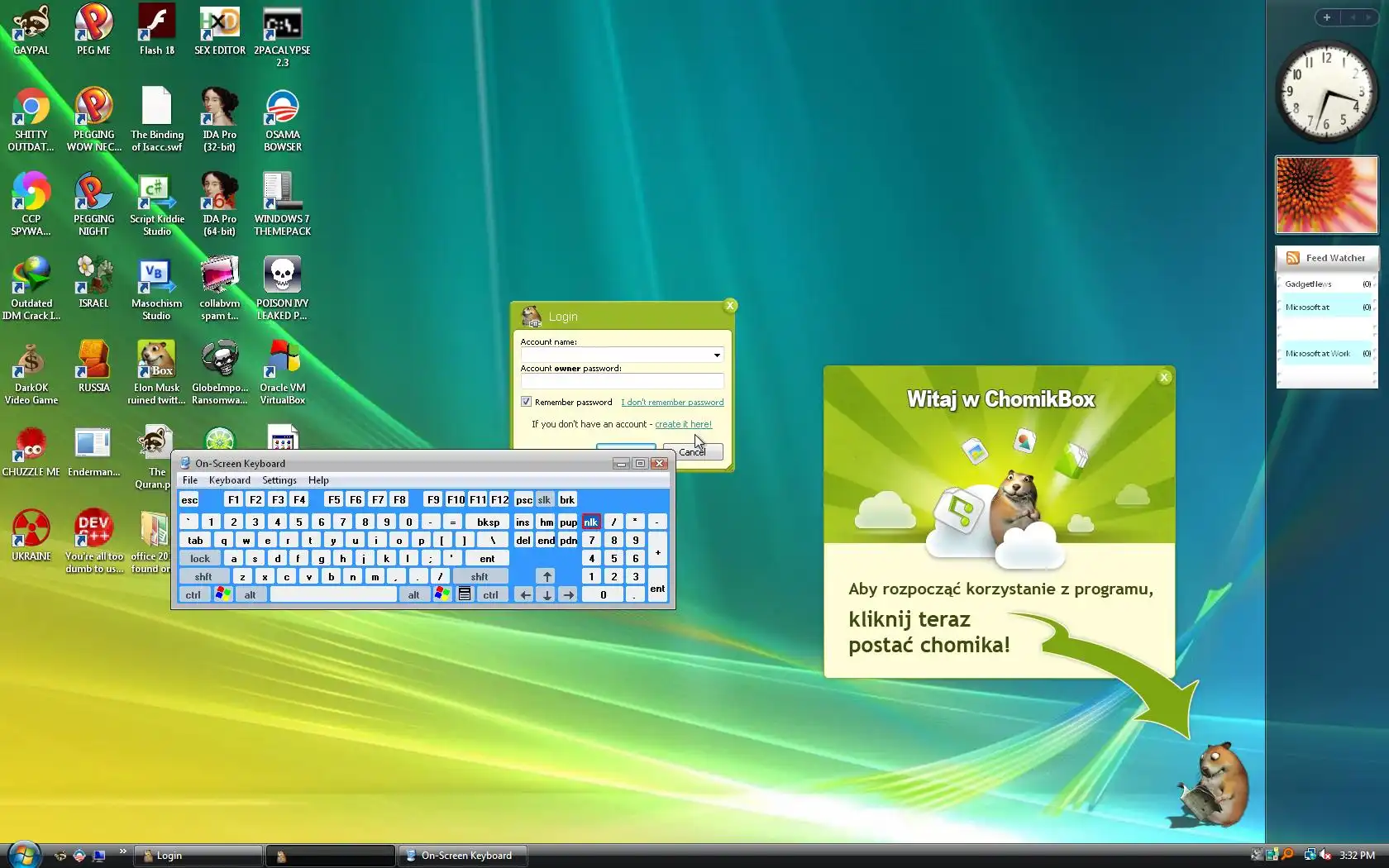Click the Feed Watcher RSS icon
Image resolution: width=1389 pixels, height=868 pixels.
pyautogui.click(x=1292, y=258)
